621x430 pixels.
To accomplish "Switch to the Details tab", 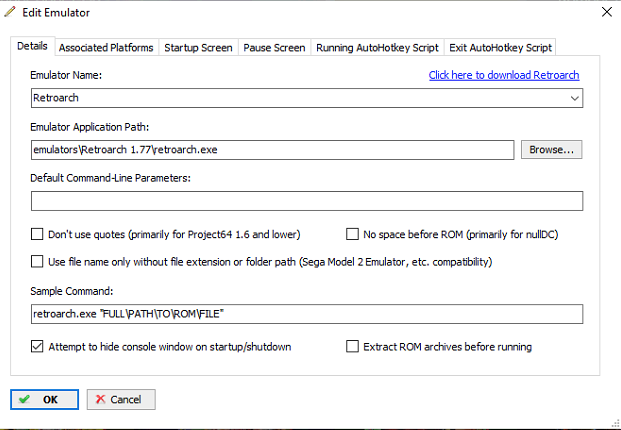I will coord(32,46).
